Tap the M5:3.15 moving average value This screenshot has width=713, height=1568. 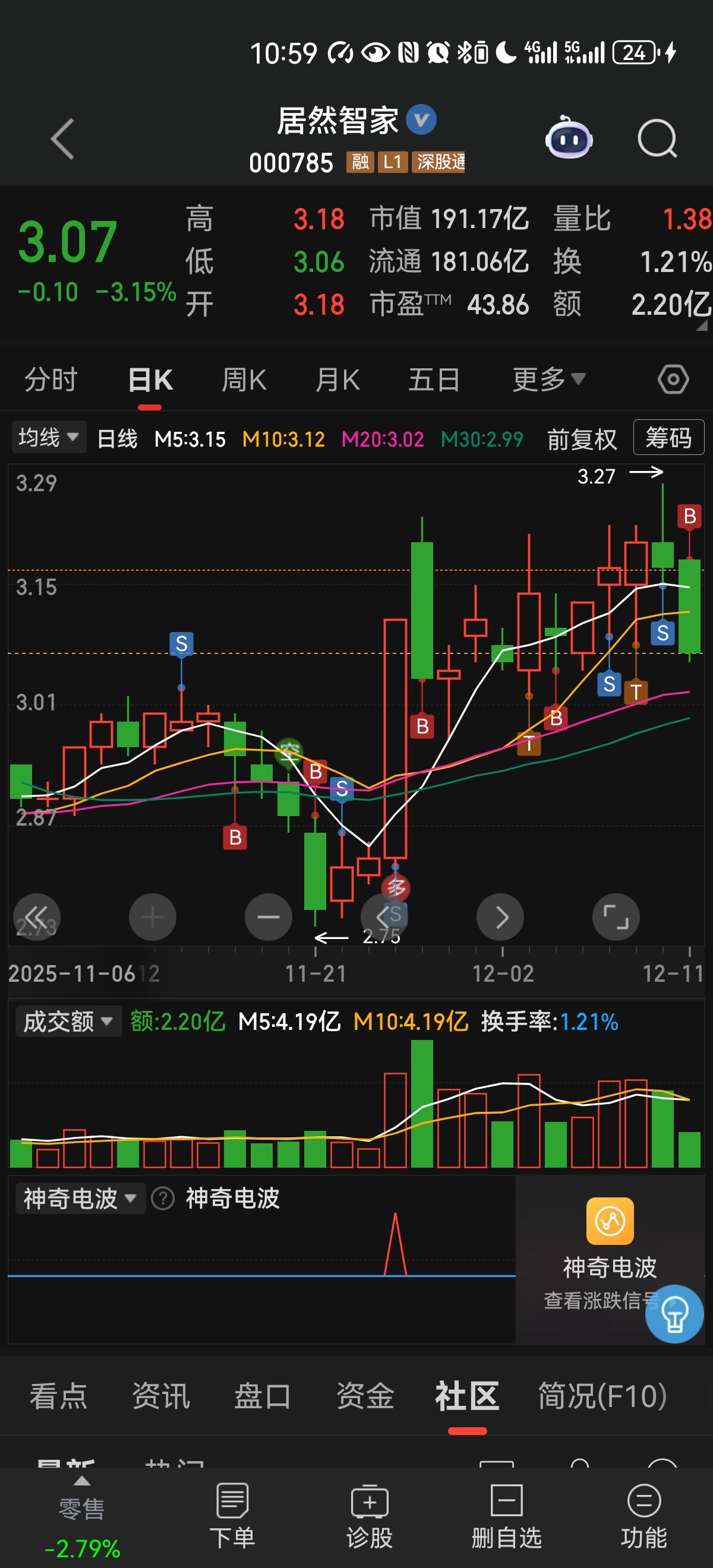tap(190, 439)
